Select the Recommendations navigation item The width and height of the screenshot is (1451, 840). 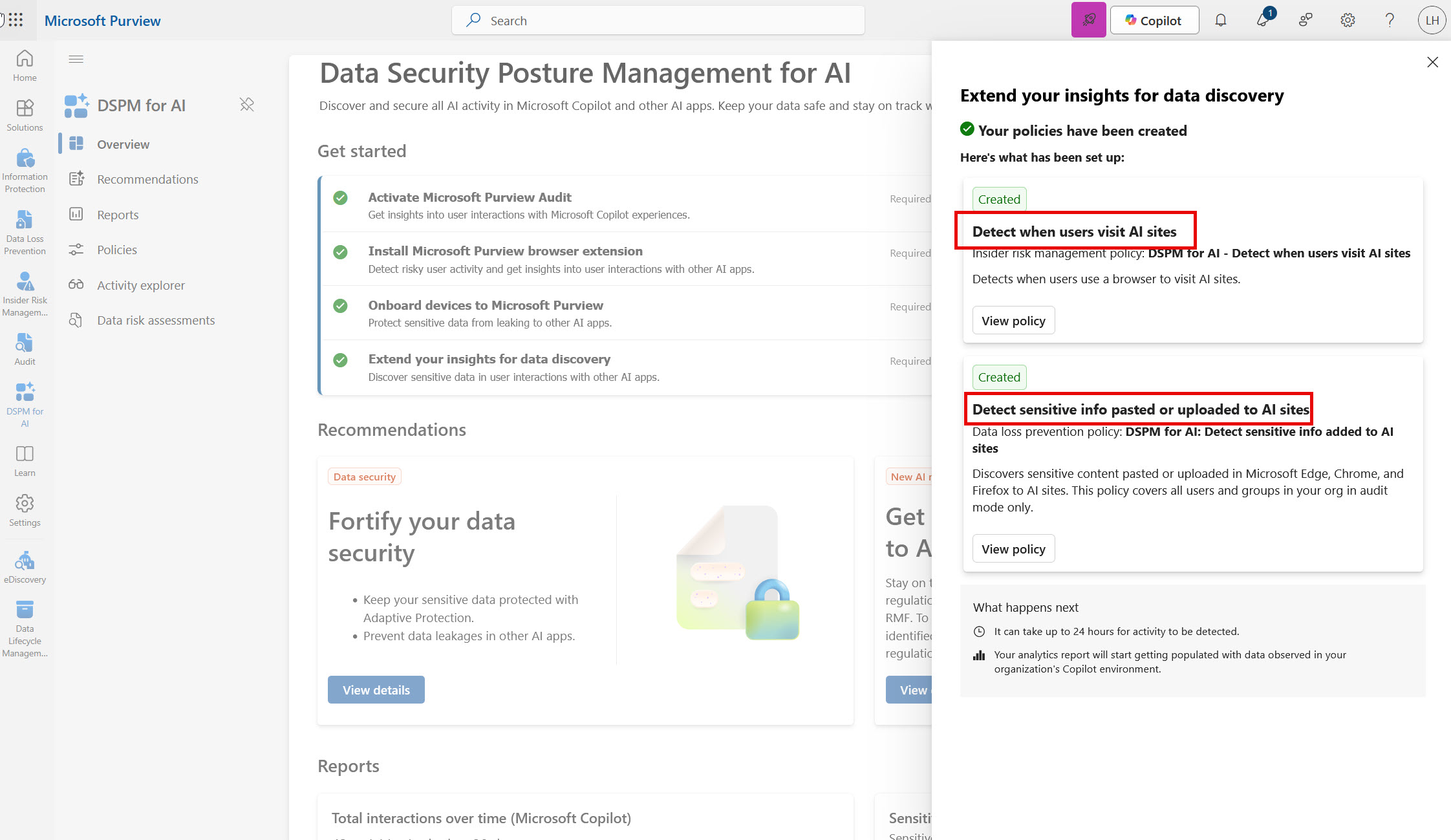[147, 179]
